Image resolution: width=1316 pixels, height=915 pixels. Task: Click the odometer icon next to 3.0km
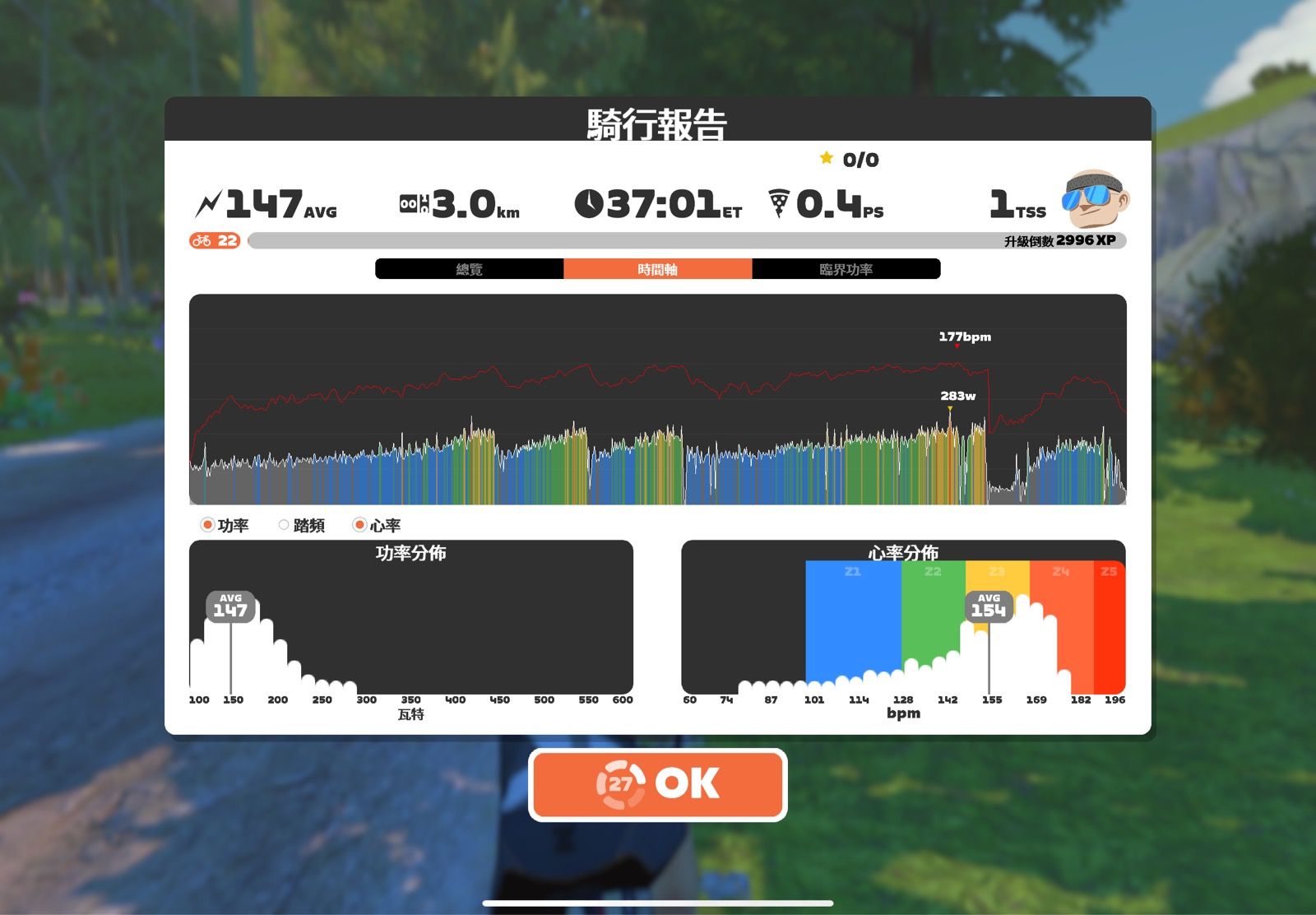pyautogui.click(x=414, y=202)
